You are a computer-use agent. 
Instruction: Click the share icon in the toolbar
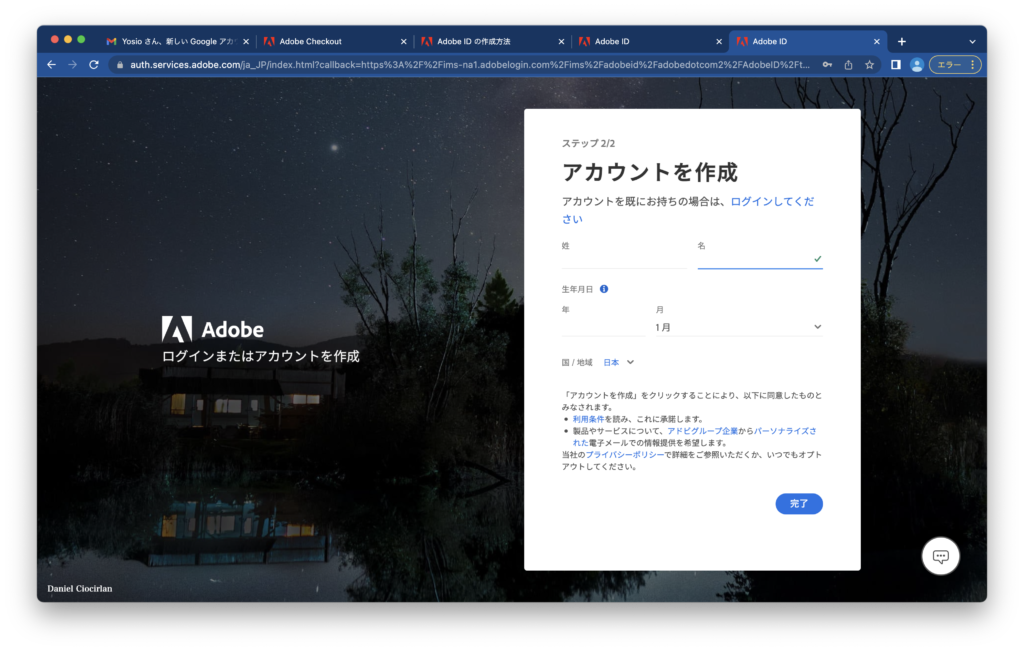point(849,64)
